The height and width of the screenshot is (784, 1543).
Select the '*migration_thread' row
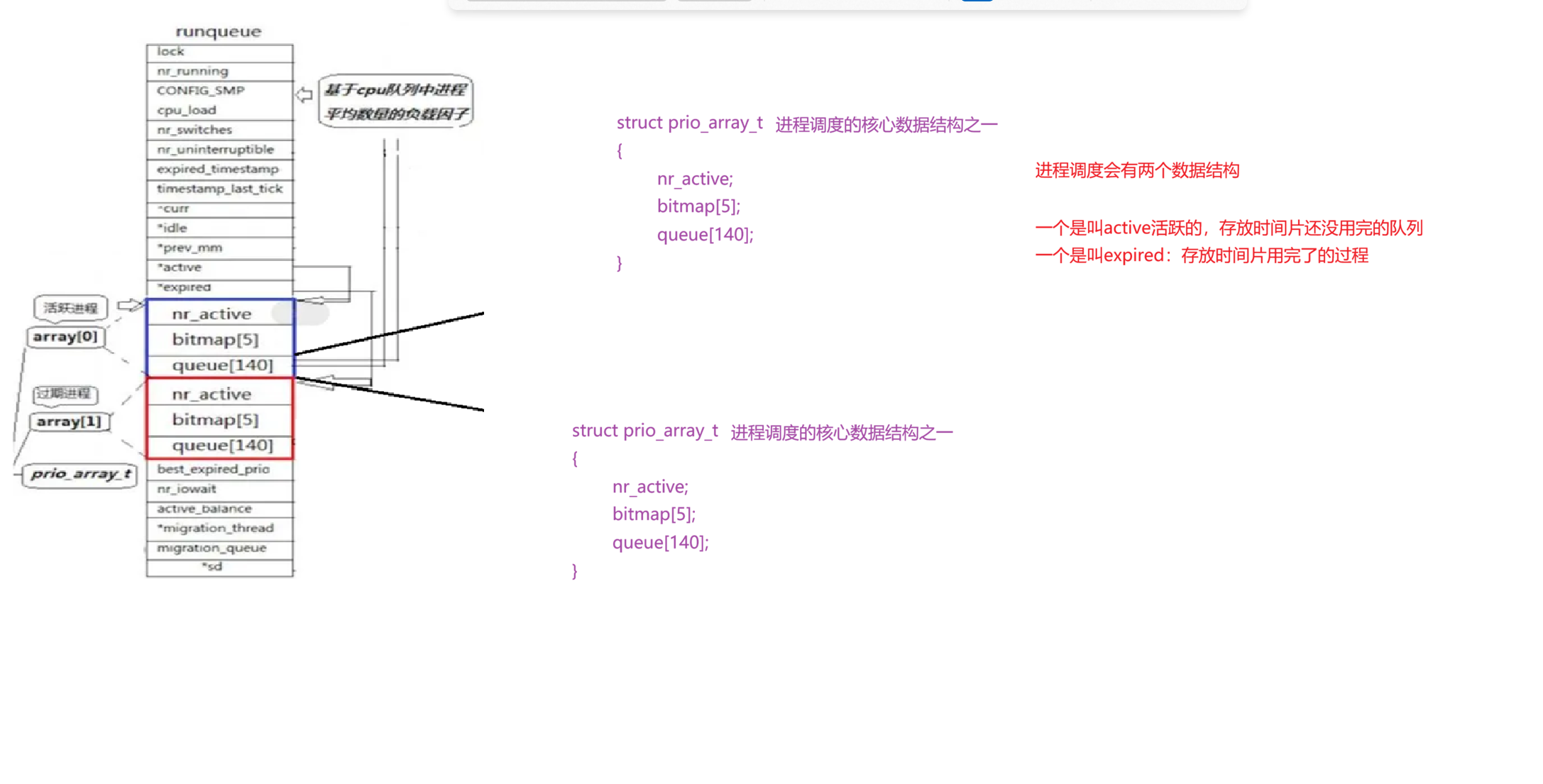click(x=215, y=529)
